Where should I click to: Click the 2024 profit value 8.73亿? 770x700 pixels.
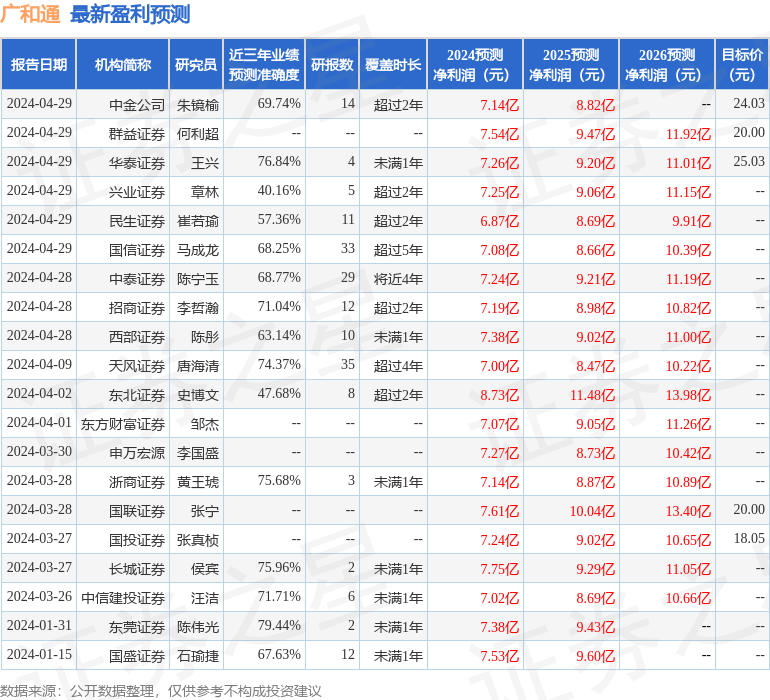[499, 395]
